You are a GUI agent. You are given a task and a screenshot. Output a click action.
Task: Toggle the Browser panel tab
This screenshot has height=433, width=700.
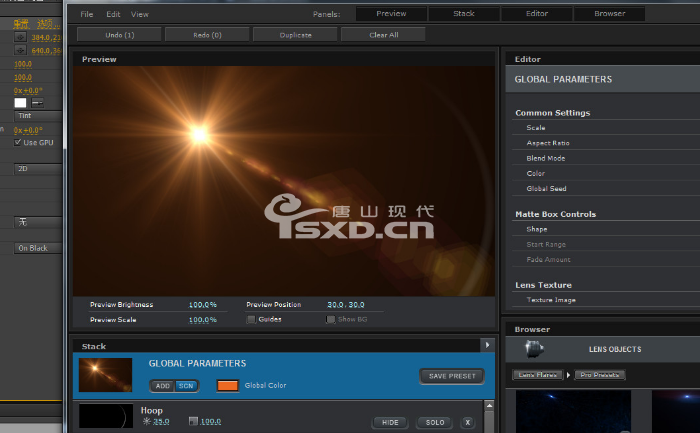point(609,13)
